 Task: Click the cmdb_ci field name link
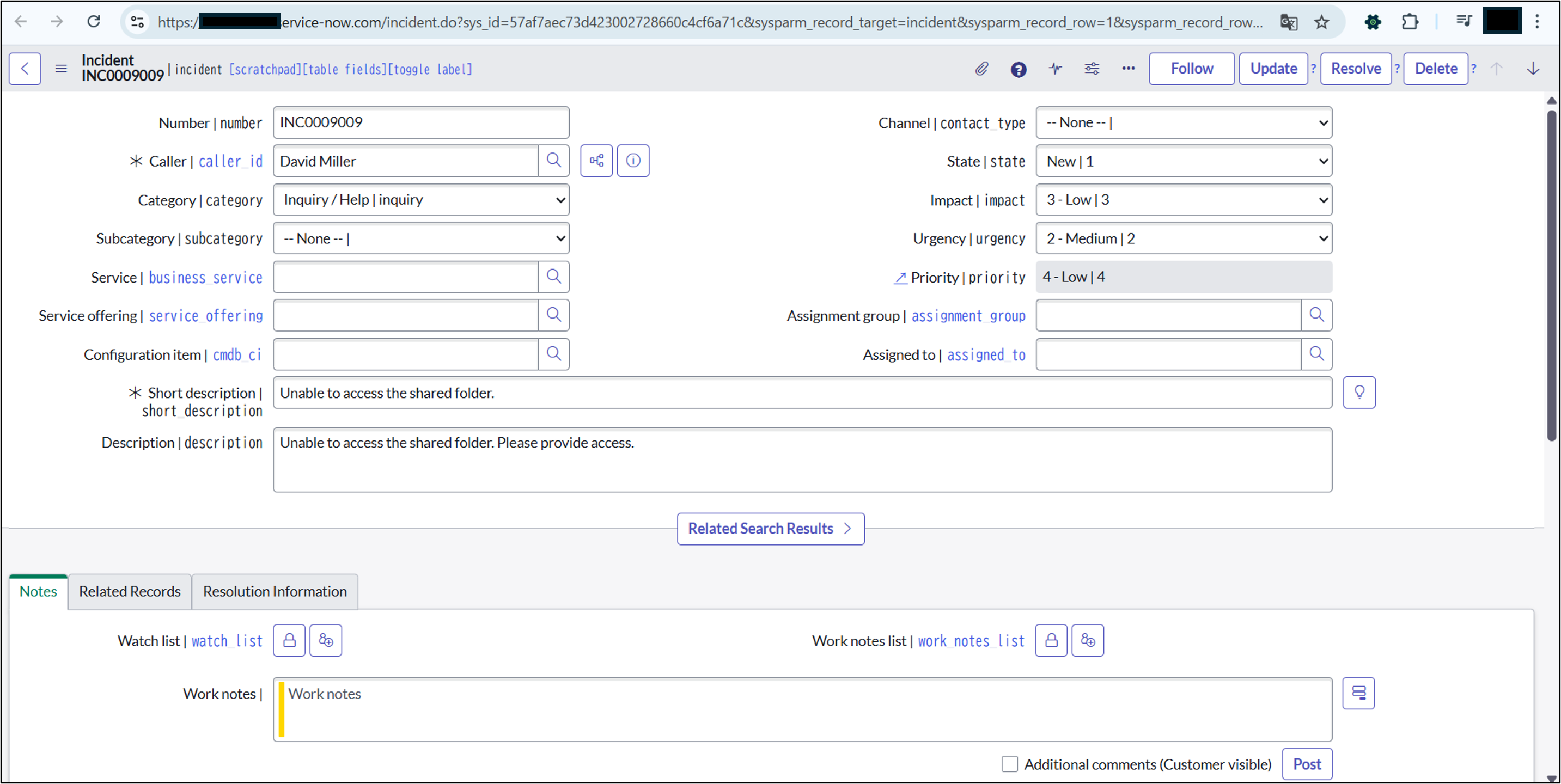237,354
